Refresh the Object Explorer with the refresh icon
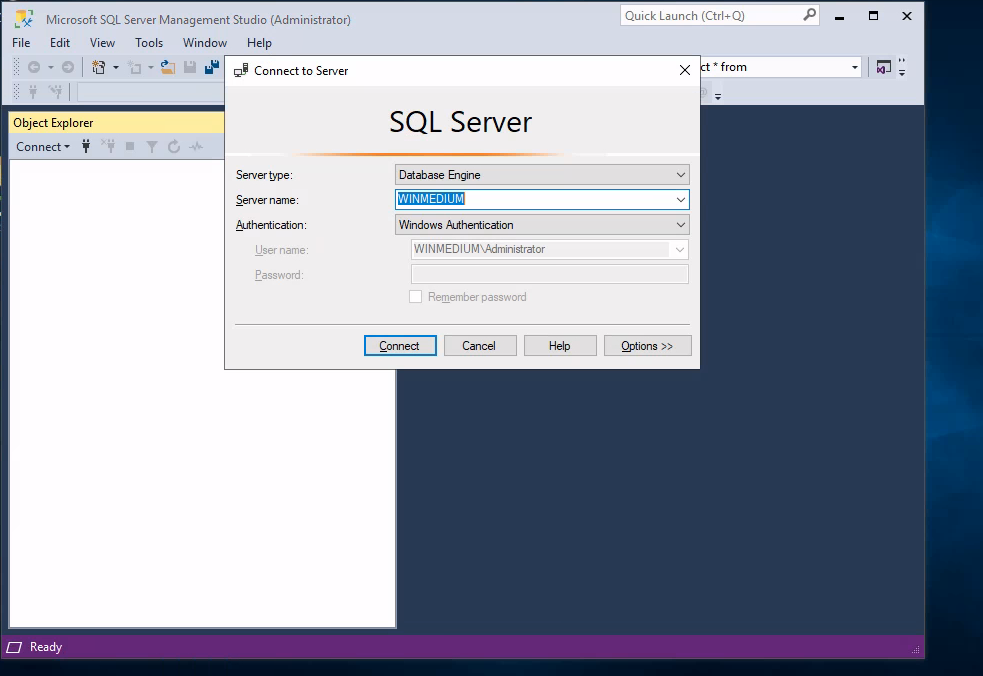 pos(174,147)
